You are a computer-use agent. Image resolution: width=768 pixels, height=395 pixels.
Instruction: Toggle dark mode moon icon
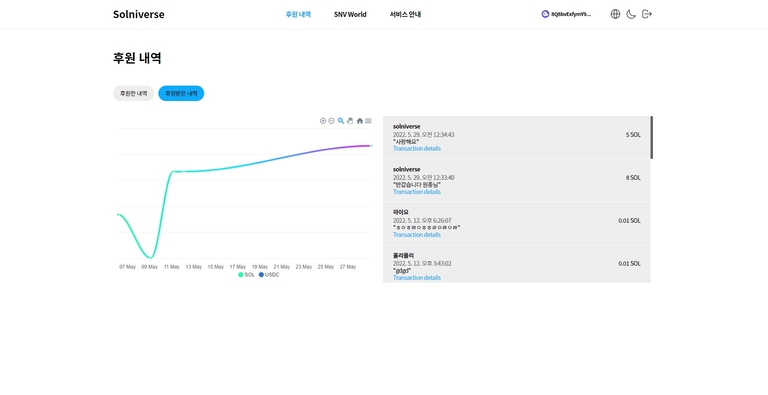pos(631,14)
